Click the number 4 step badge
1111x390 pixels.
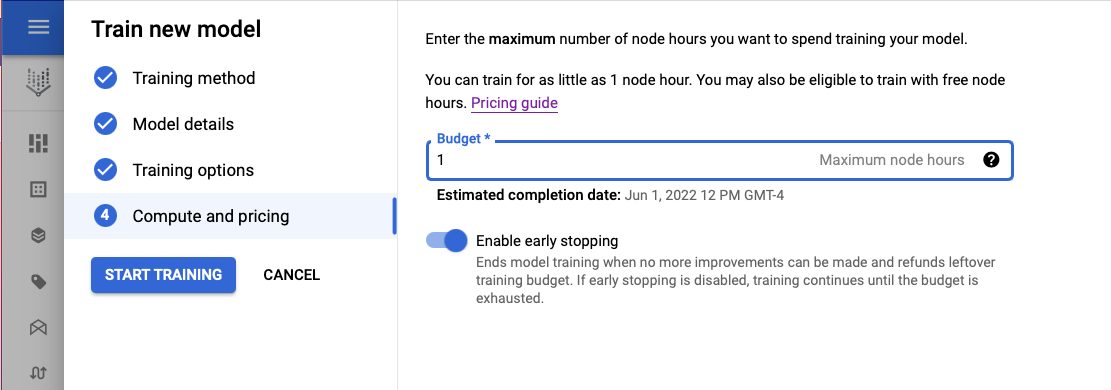pyautogui.click(x=106, y=216)
